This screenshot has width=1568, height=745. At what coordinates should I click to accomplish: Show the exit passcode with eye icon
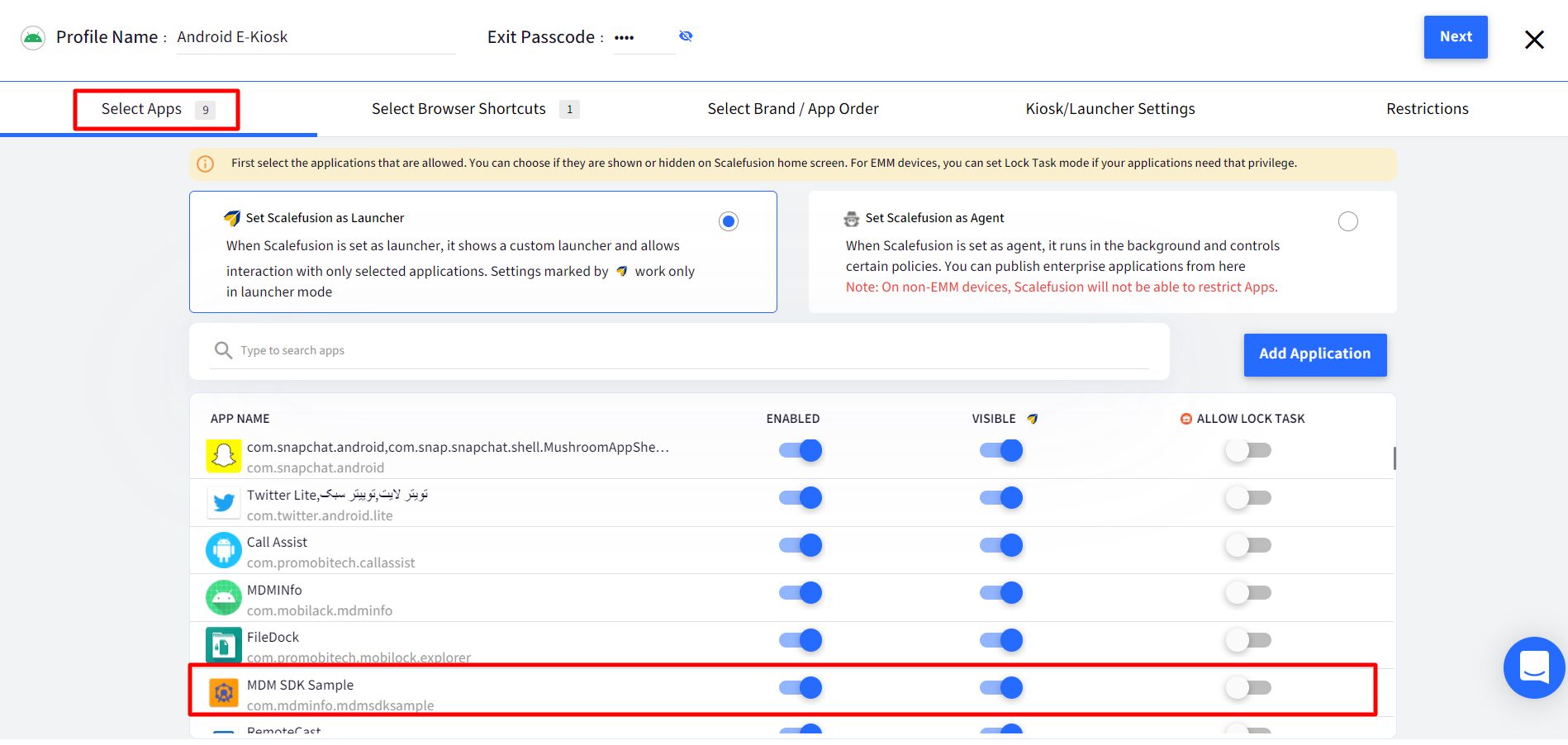click(x=686, y=36)
